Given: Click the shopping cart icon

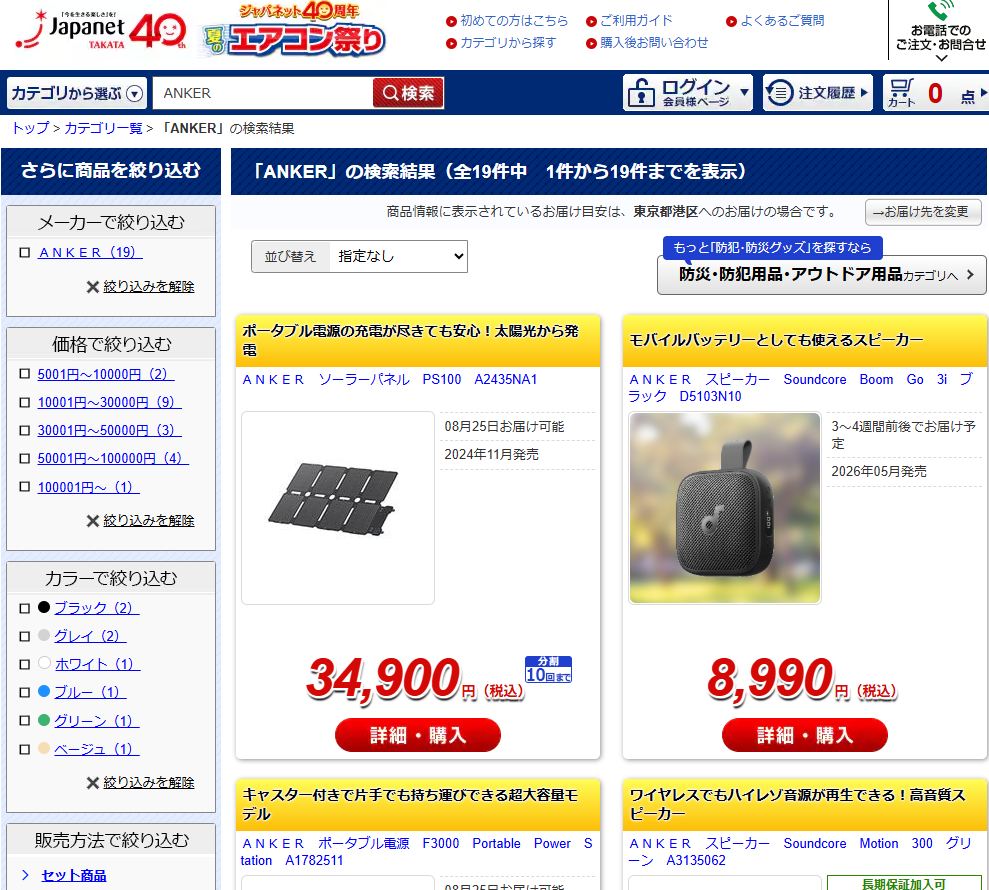Looking at the screenshot, I should point(901,93).
